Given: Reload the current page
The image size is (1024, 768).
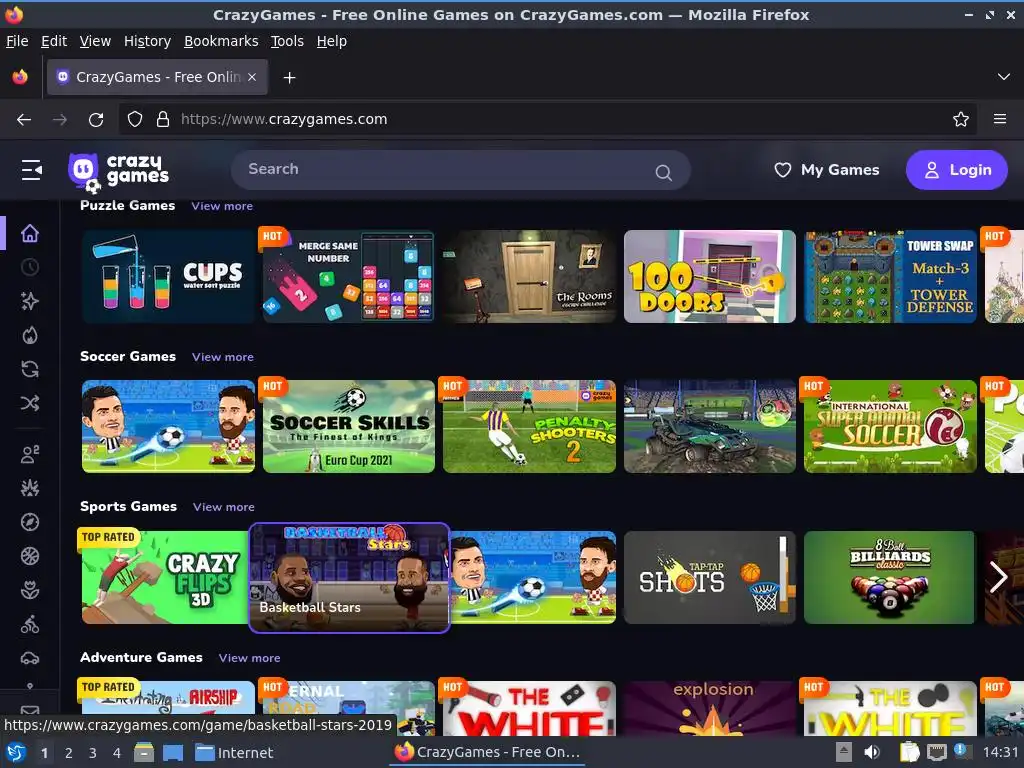Looking at the screenshot, I should (x=96, y=120).
